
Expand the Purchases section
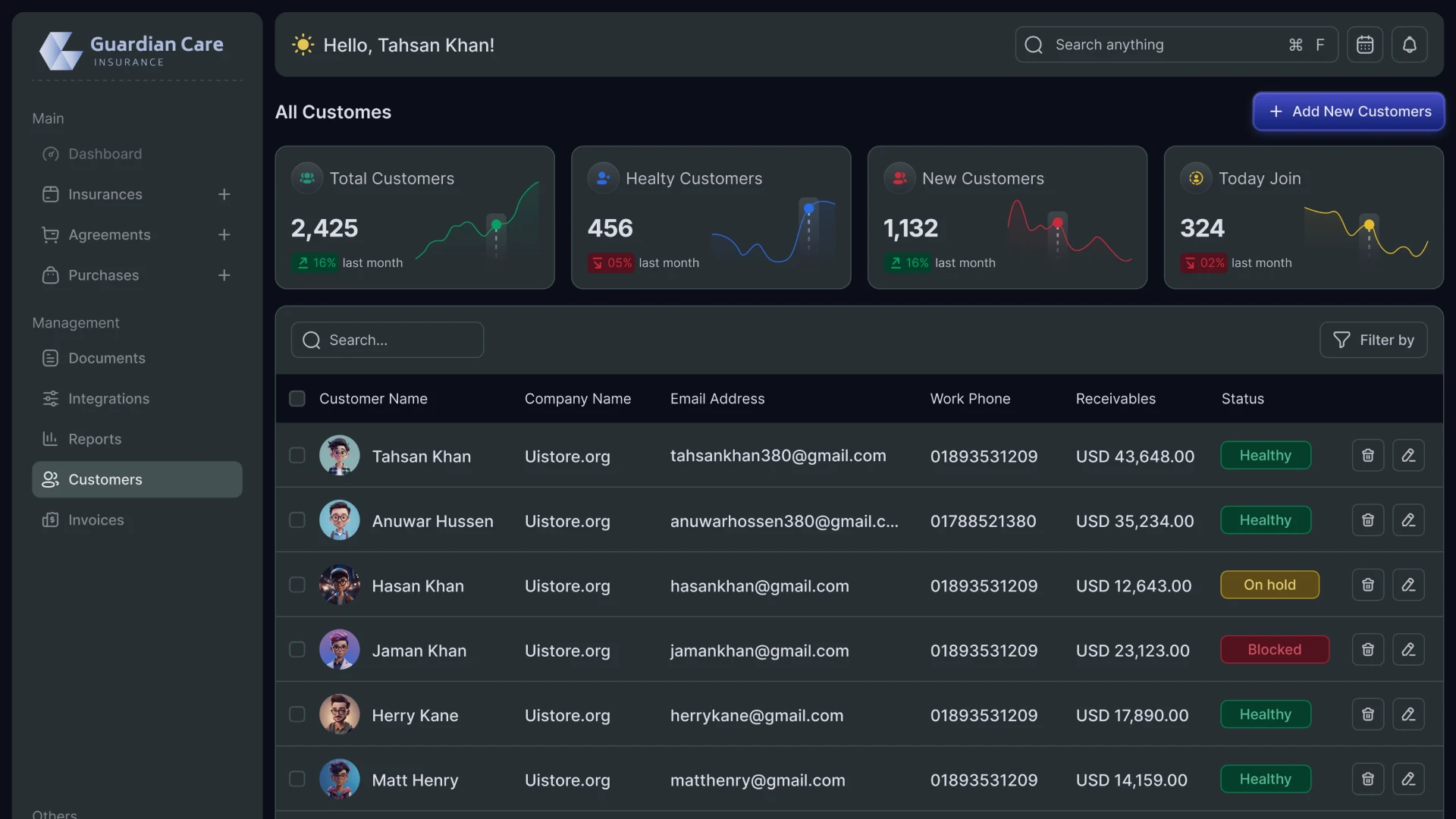point(224,275)
